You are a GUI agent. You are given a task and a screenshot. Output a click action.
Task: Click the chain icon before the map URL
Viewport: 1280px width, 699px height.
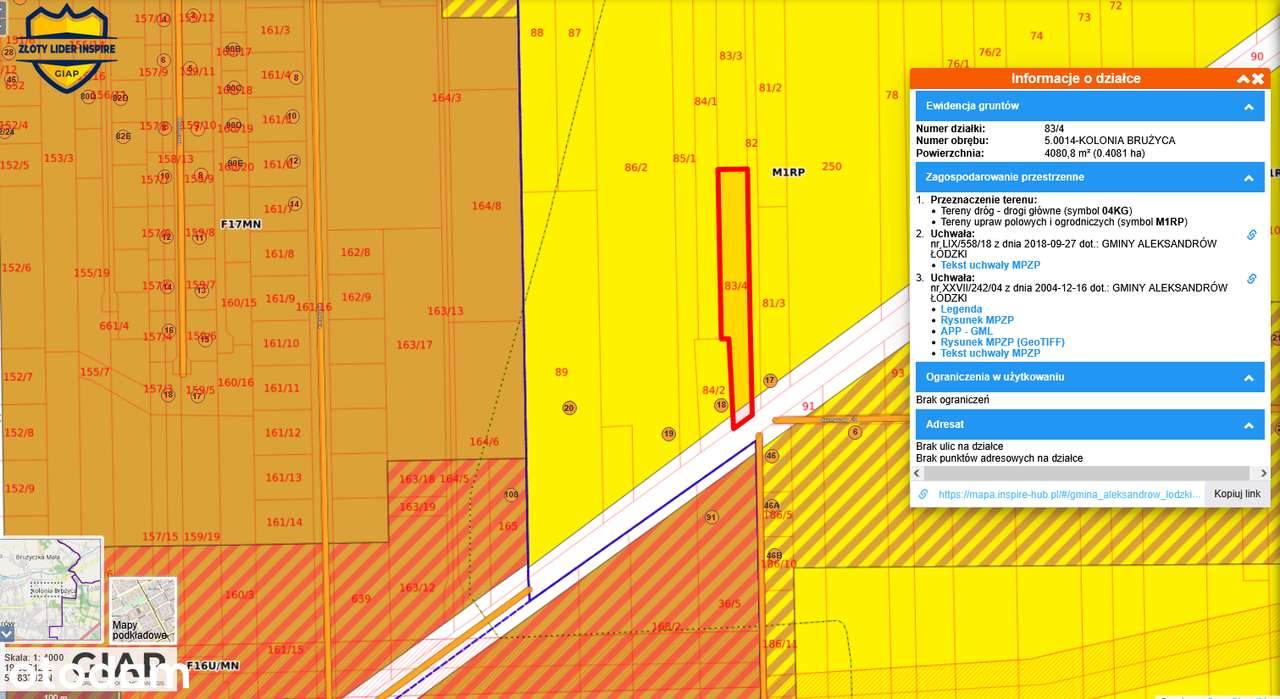pos(923,494)
